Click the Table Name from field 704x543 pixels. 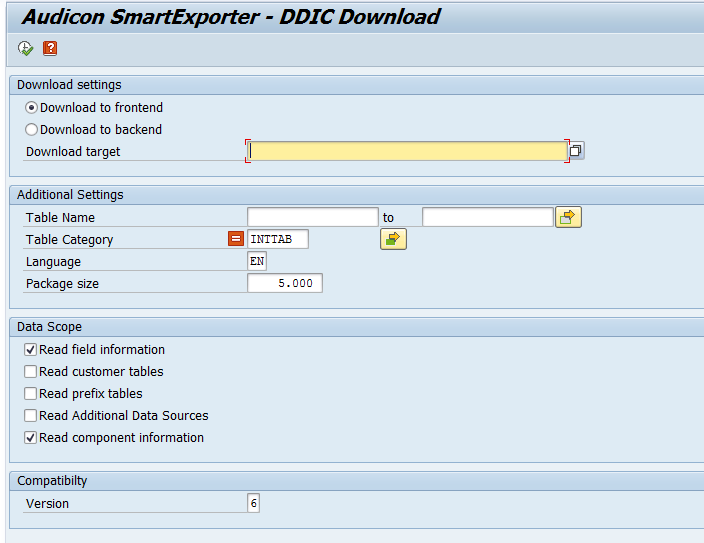pos(312,217)
